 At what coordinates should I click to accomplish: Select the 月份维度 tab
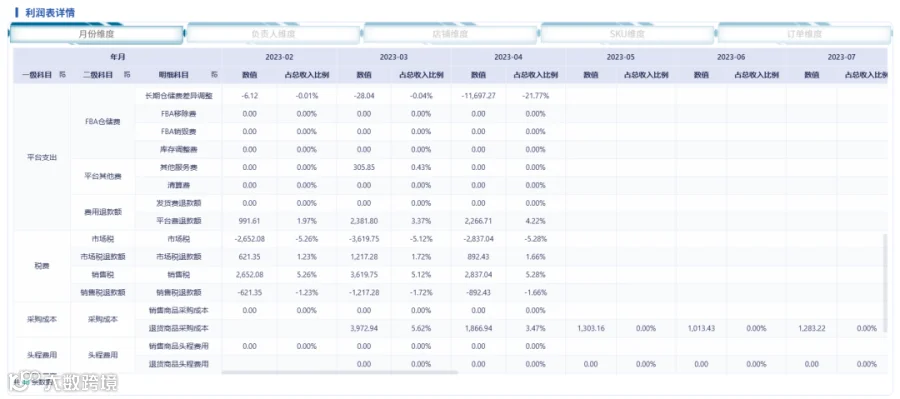coord(96,34)
